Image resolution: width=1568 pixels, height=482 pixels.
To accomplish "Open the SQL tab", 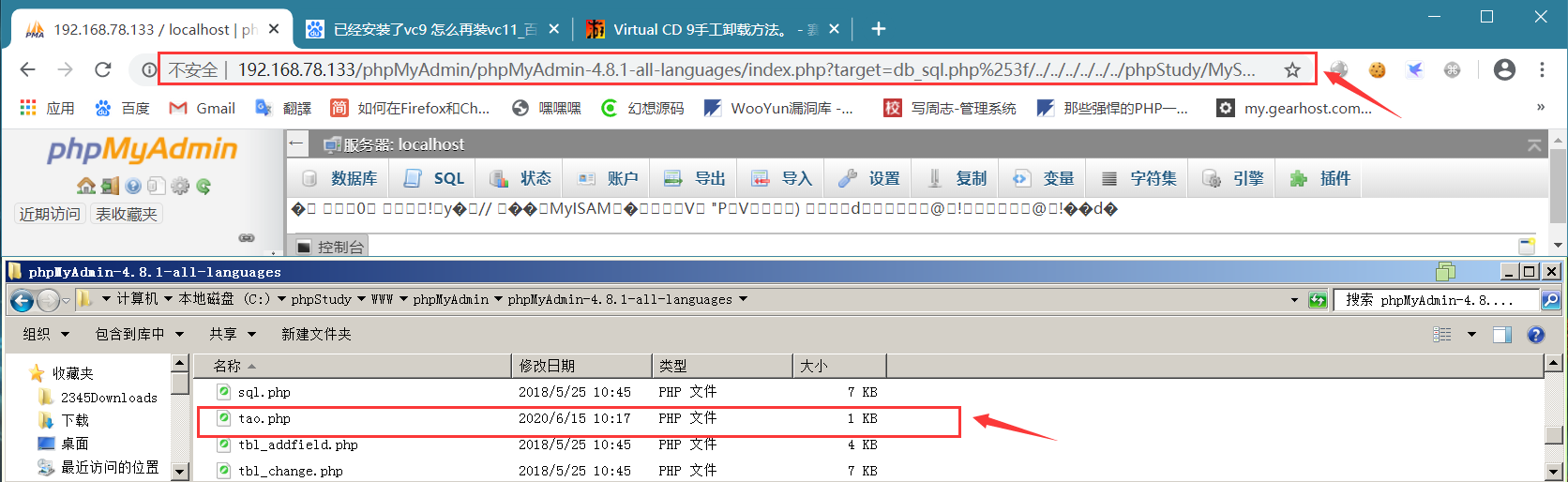I will [x=434, y=178].
